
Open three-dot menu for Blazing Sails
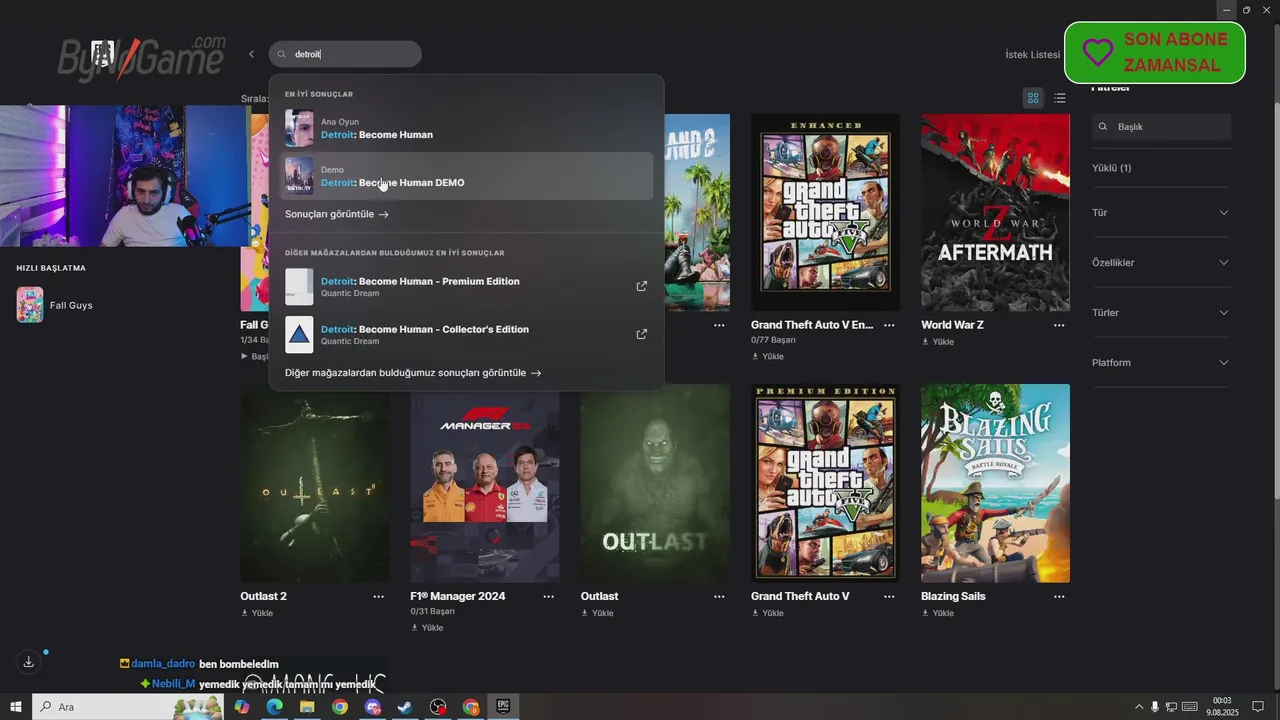pyautogui.click(x=1059, y=596)
